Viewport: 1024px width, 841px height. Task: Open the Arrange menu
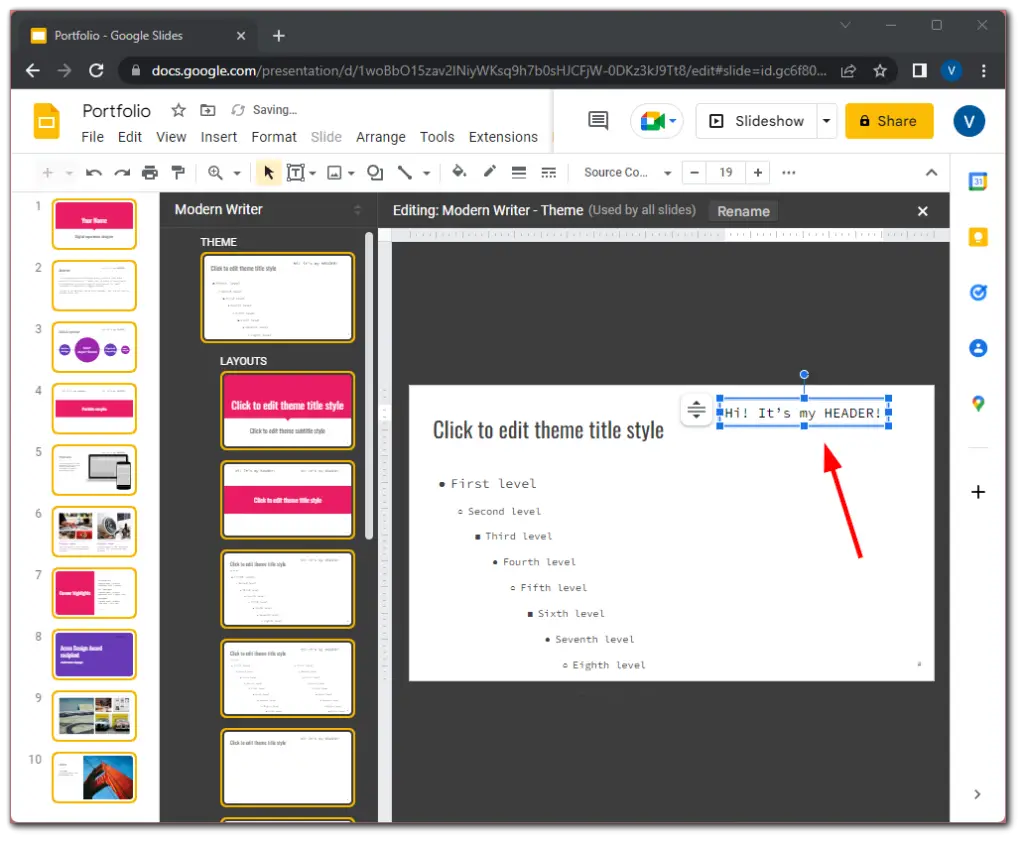click(381, 137)
